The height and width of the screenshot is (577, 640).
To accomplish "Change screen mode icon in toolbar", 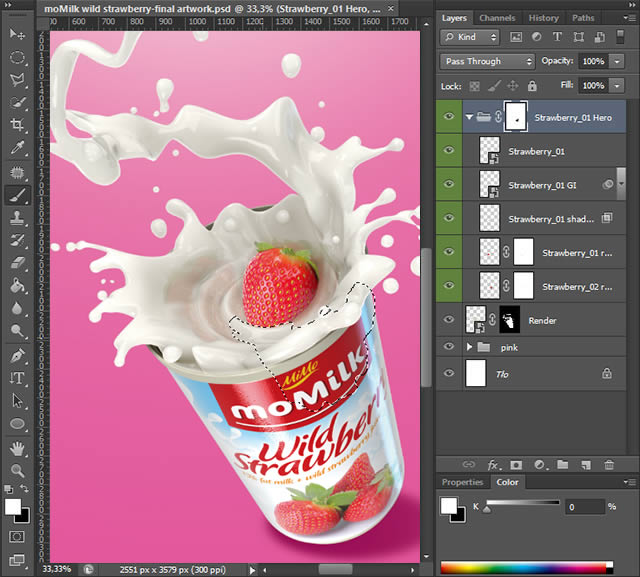I will 17,560.
